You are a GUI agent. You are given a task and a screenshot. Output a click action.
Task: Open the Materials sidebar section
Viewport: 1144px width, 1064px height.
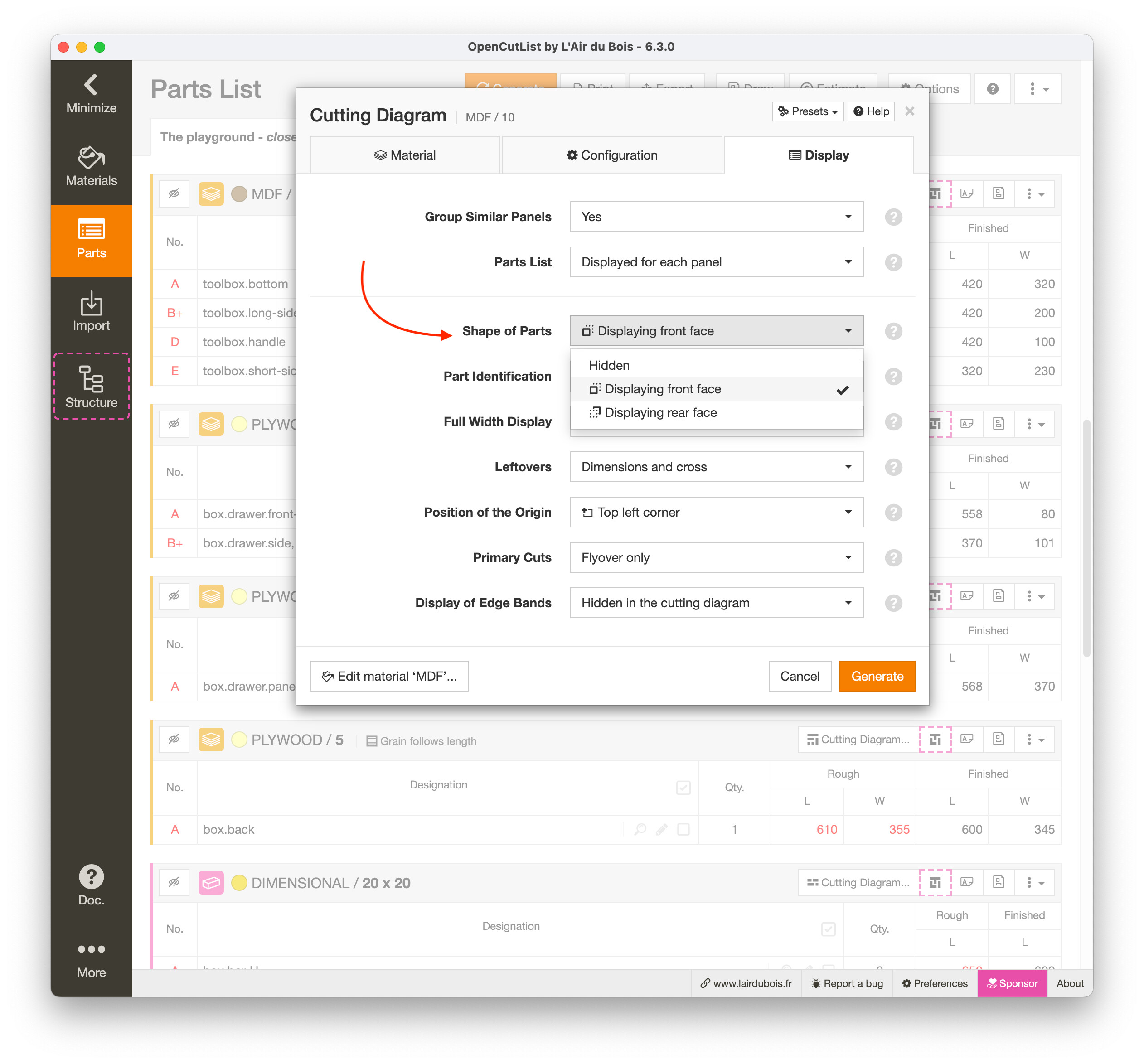[91, 168]
